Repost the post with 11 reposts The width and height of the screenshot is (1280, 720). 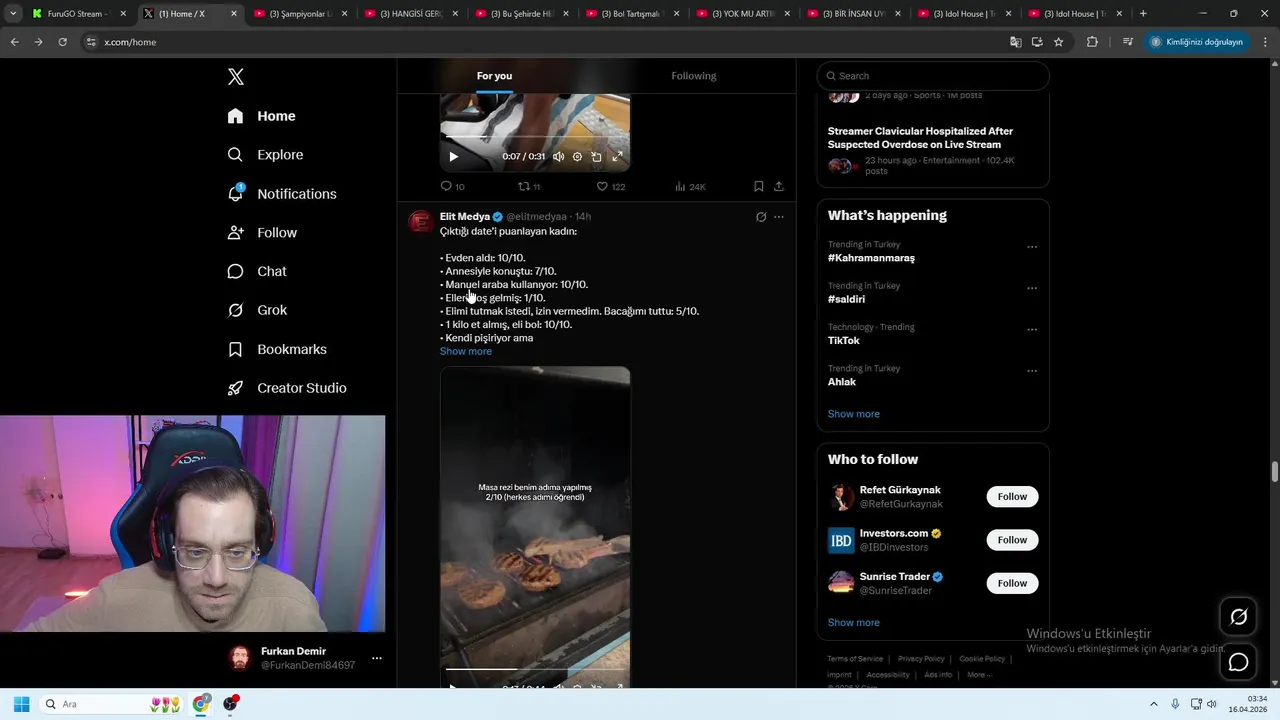529,187
